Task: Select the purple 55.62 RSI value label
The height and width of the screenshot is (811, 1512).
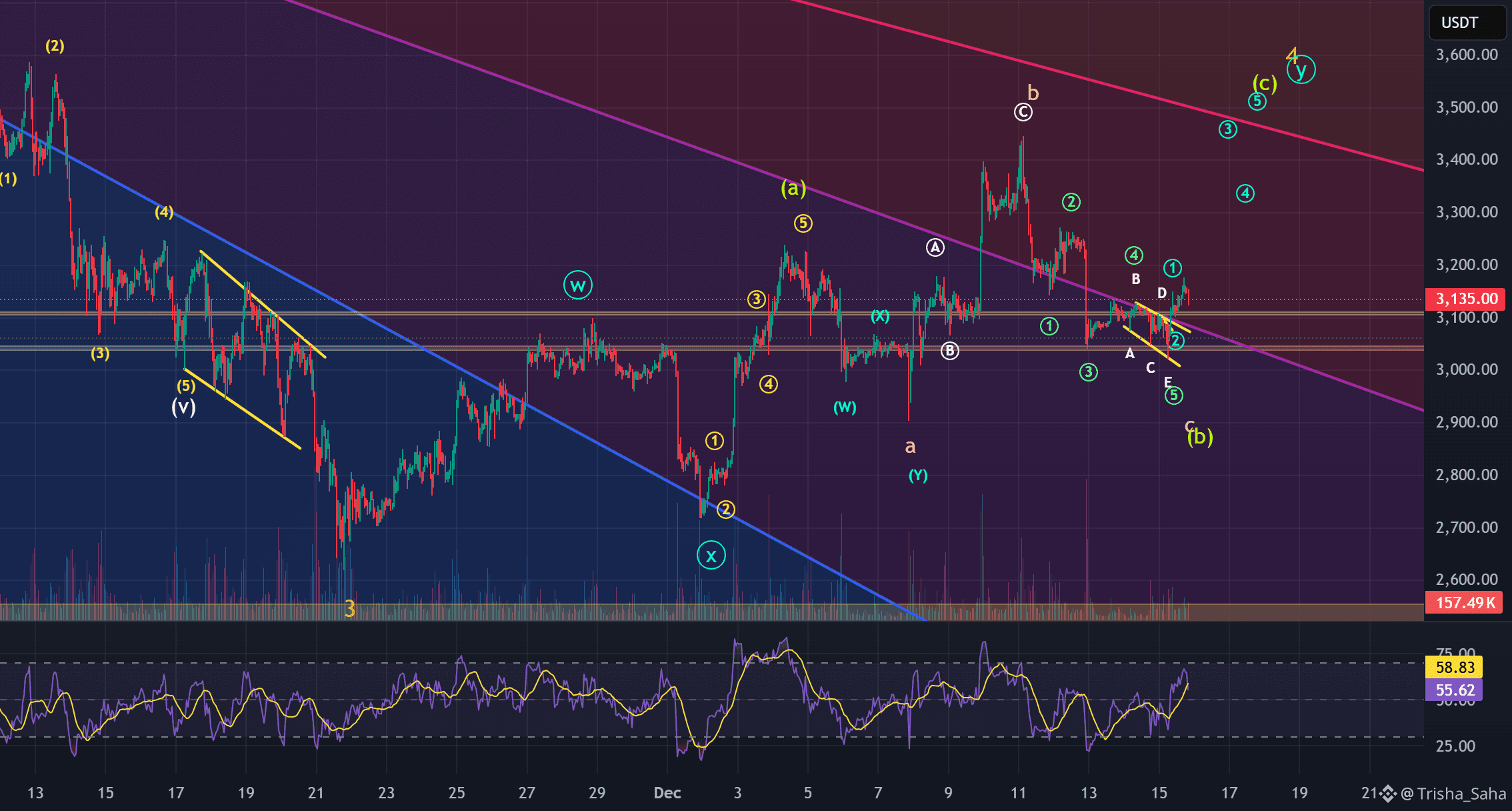Action: 1454,690
